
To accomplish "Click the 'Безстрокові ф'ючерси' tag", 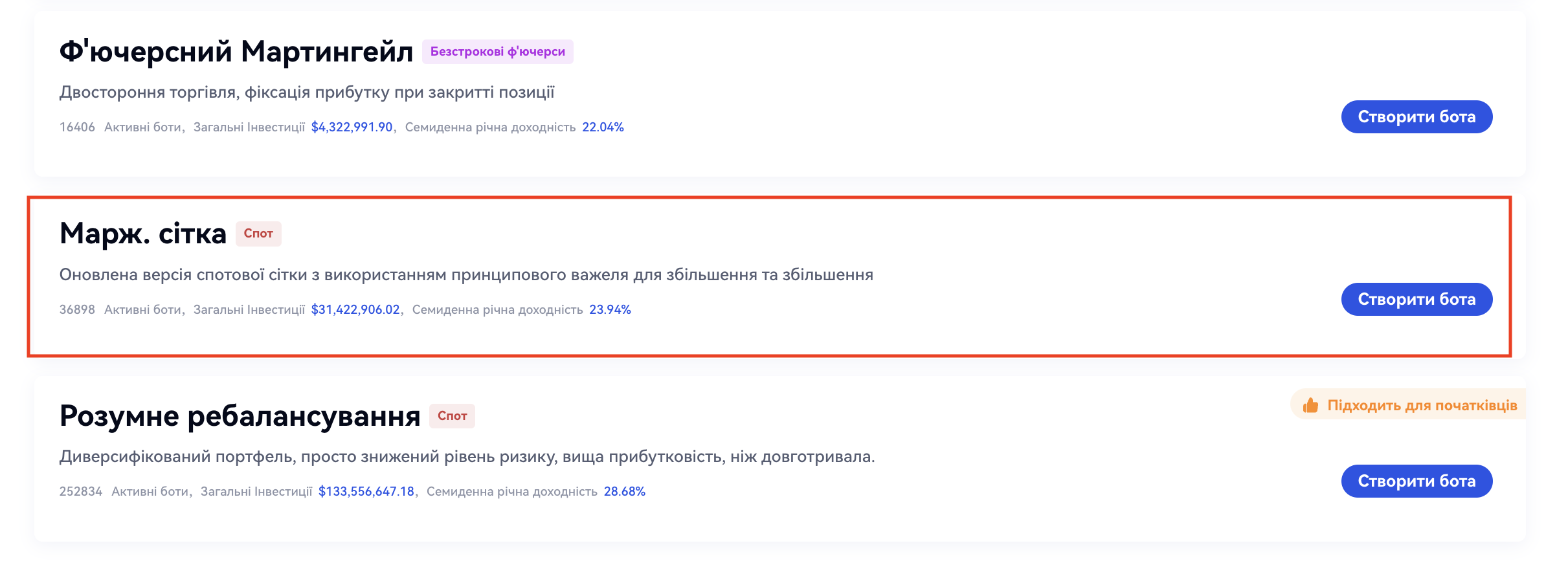I will tap(497, 52).
